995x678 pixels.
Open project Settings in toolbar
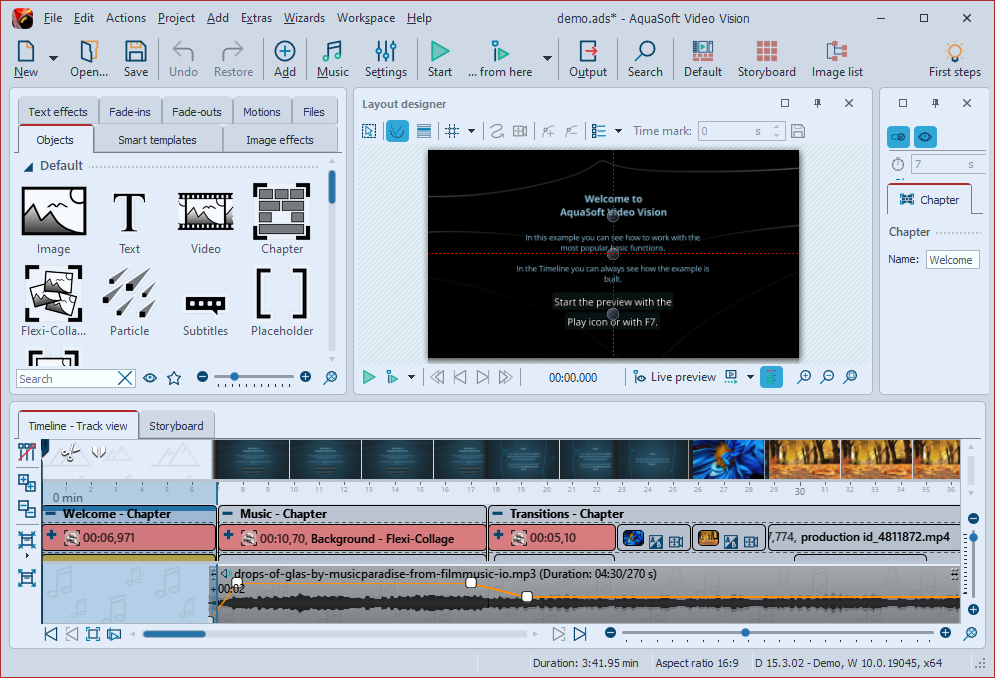click(x=386, y=58)
